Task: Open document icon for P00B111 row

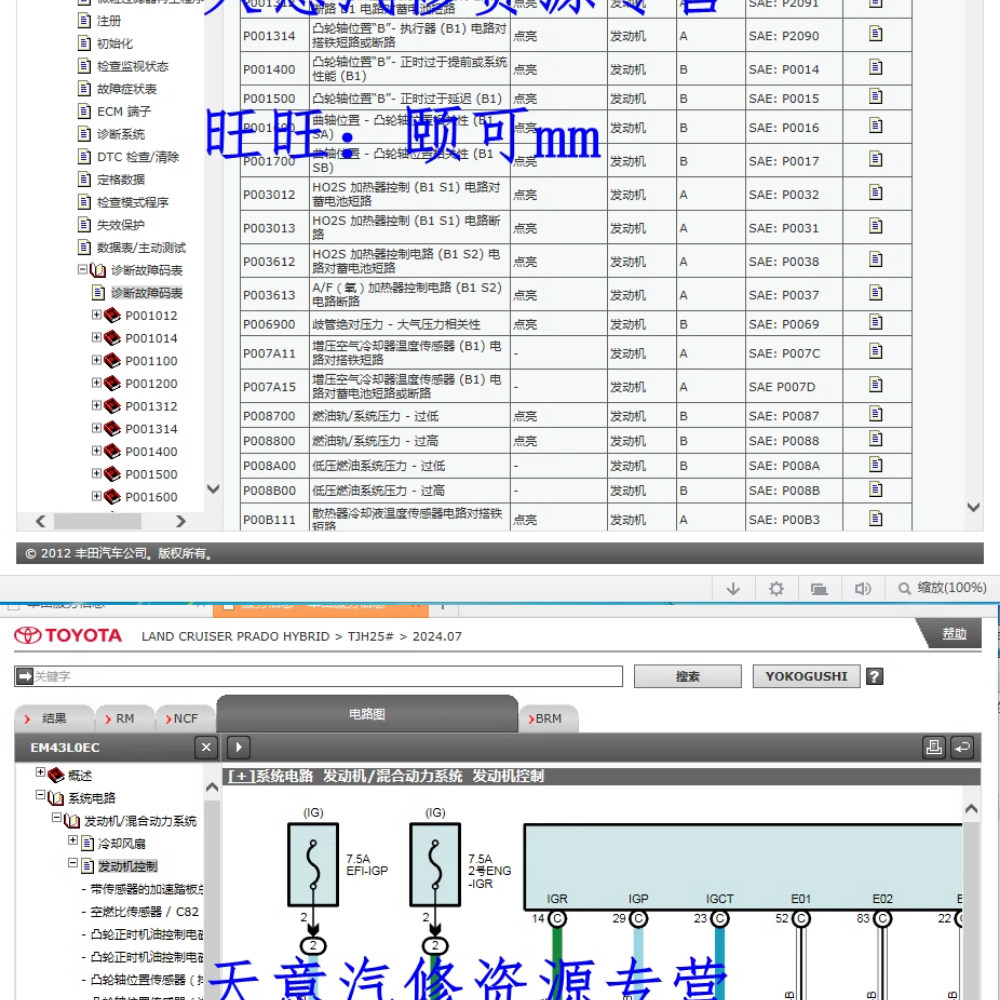Action: click(x=876, y=518)
